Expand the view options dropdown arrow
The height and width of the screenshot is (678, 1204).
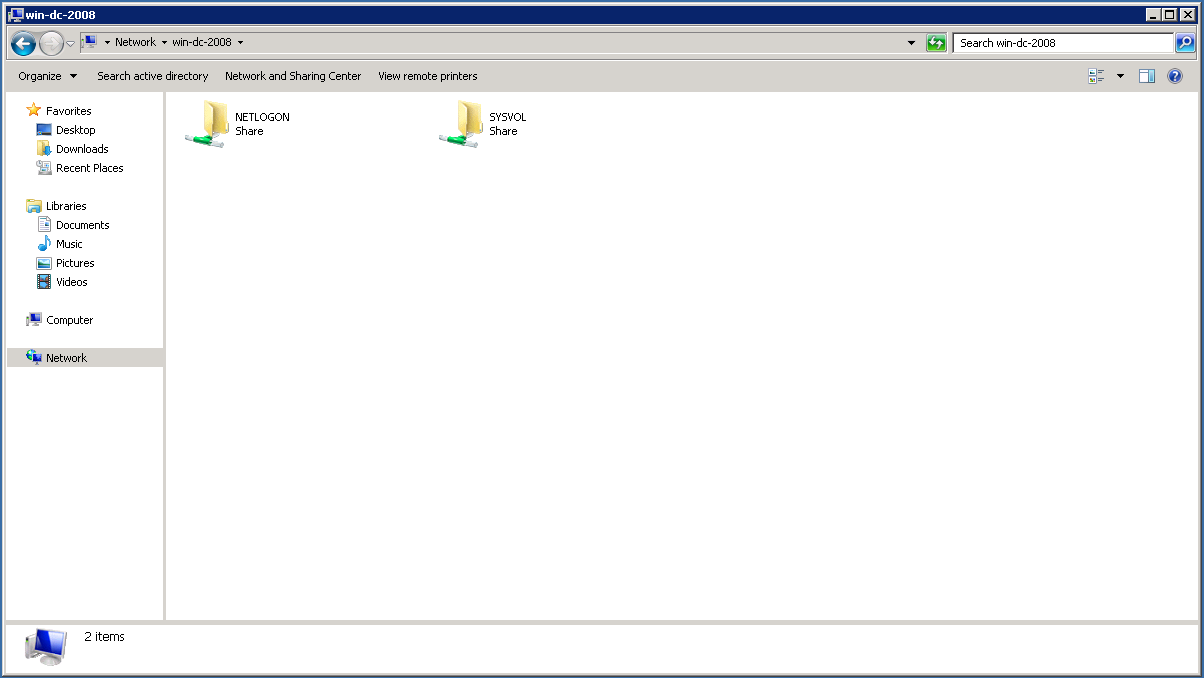1120,76
